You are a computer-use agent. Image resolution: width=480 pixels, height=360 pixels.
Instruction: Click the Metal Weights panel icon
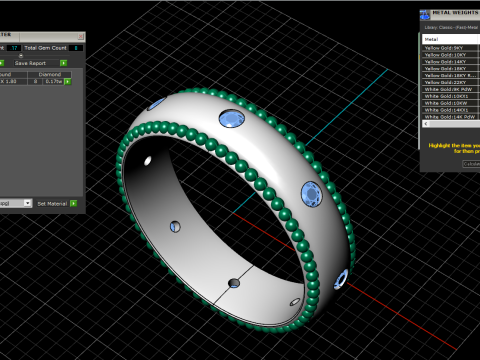click(x=425, y=15)
